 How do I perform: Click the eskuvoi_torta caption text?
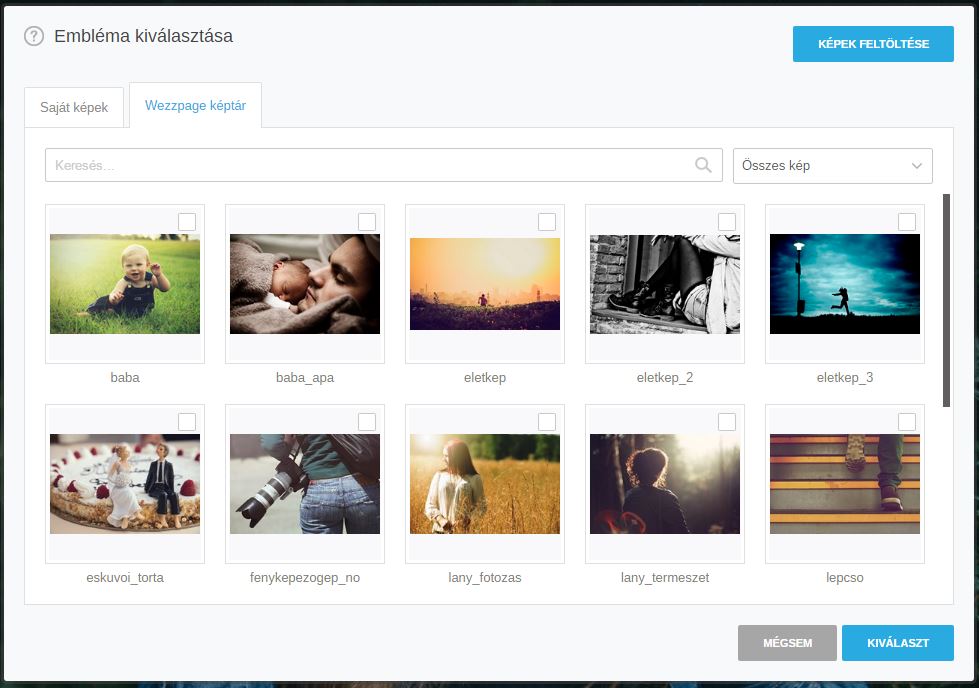coord(125,577)
